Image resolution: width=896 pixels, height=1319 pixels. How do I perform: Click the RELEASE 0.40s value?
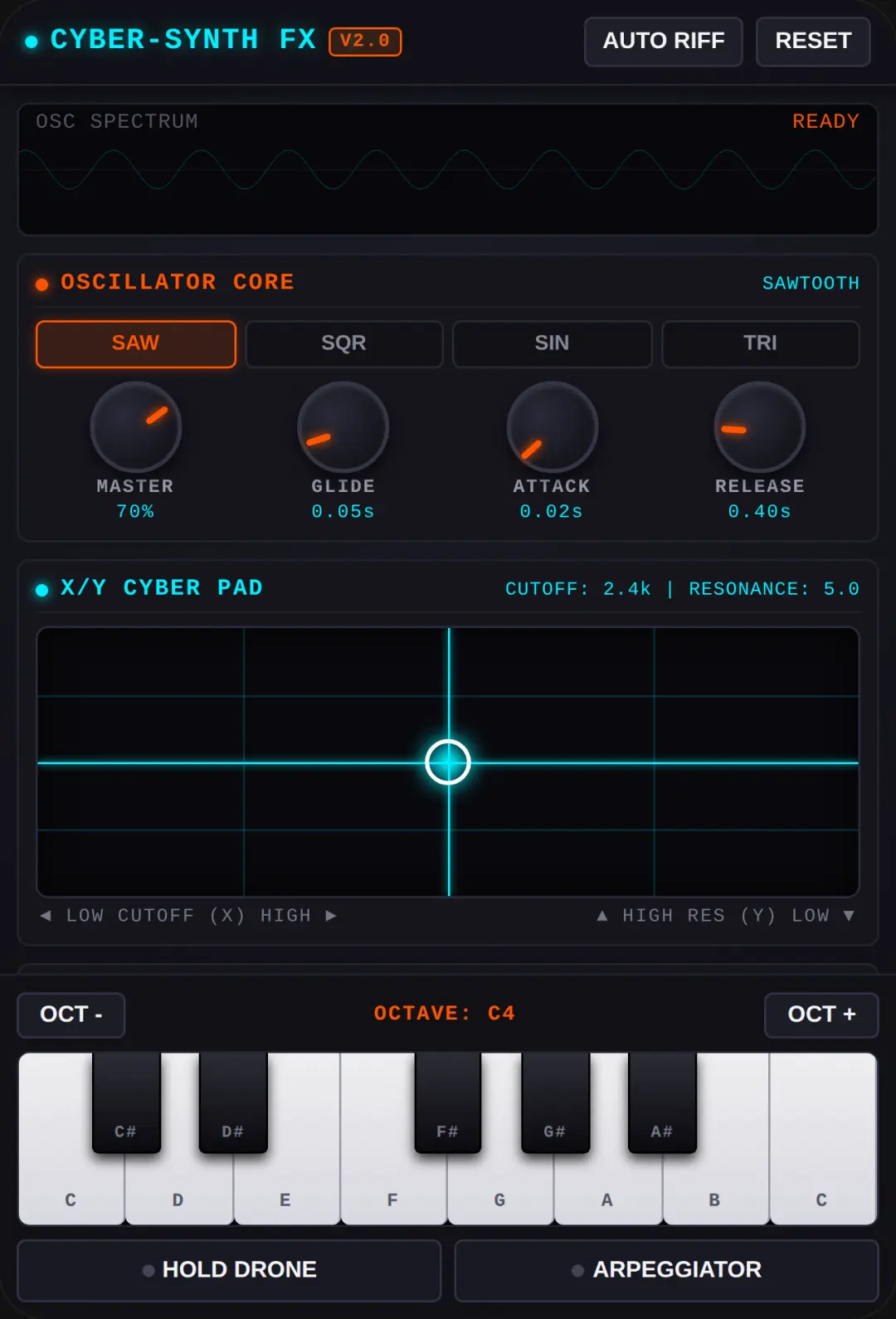760,512
